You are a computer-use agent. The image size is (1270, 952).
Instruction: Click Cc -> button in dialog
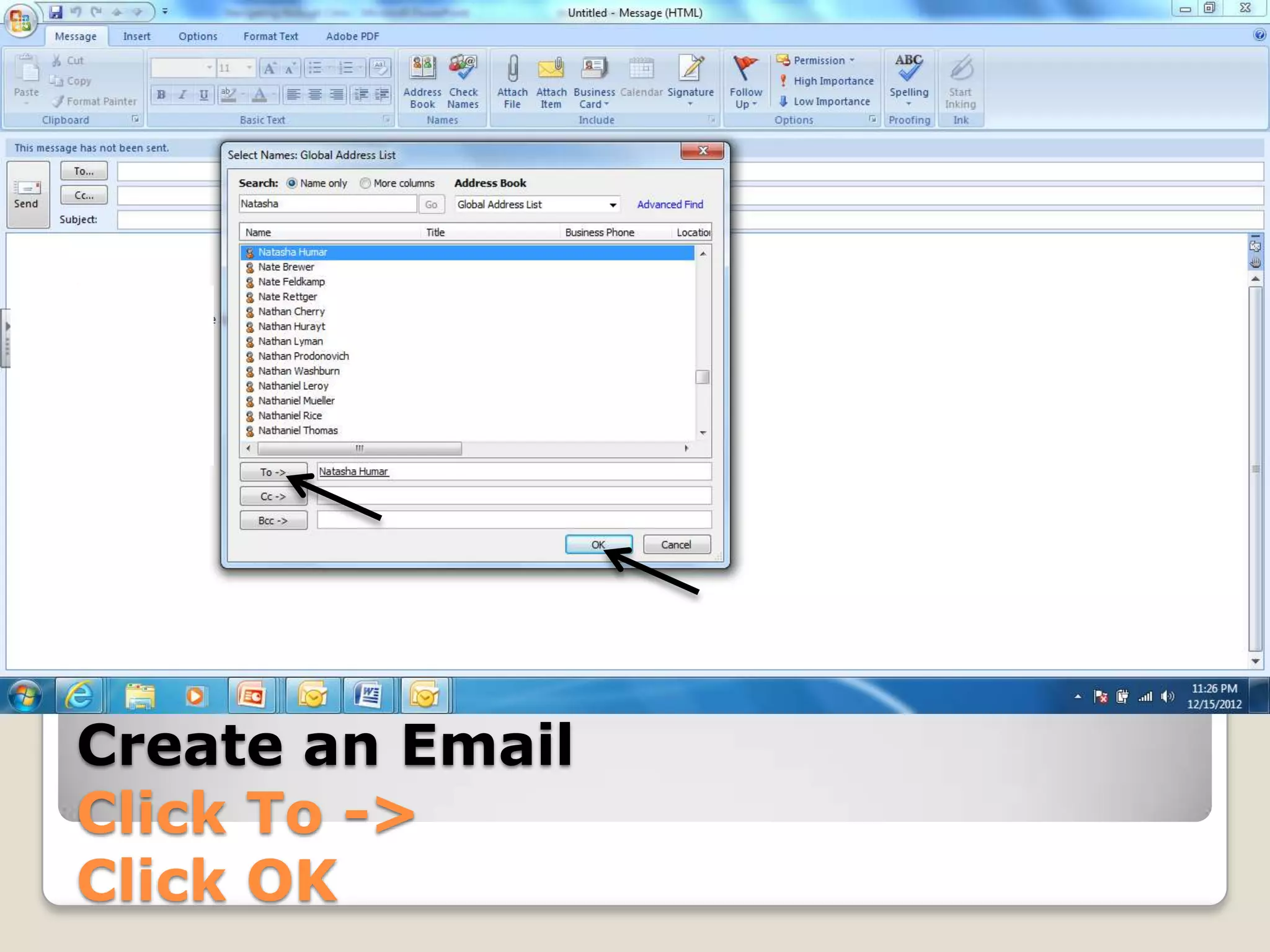pyautogui.click(x=273, y=496)
